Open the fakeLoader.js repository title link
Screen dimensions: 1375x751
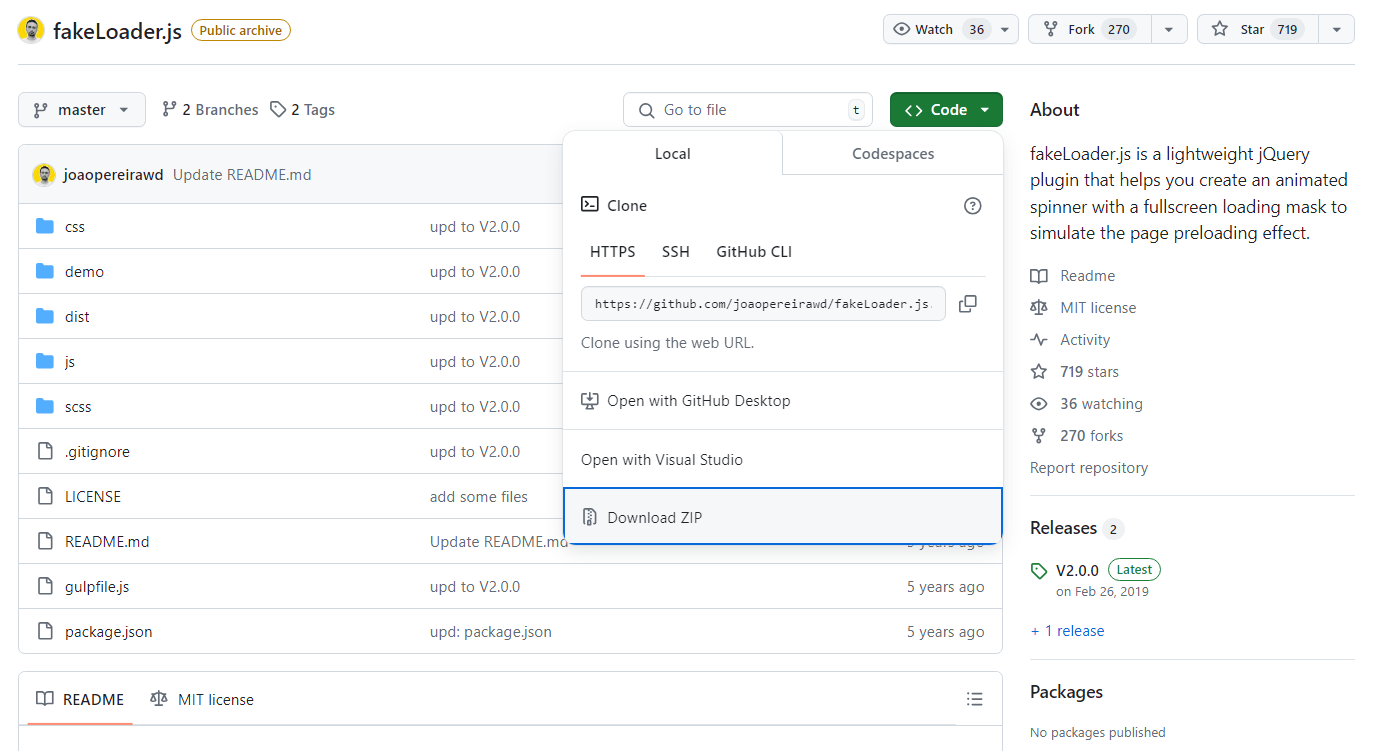pyautogui.click(x=117, y=30)
